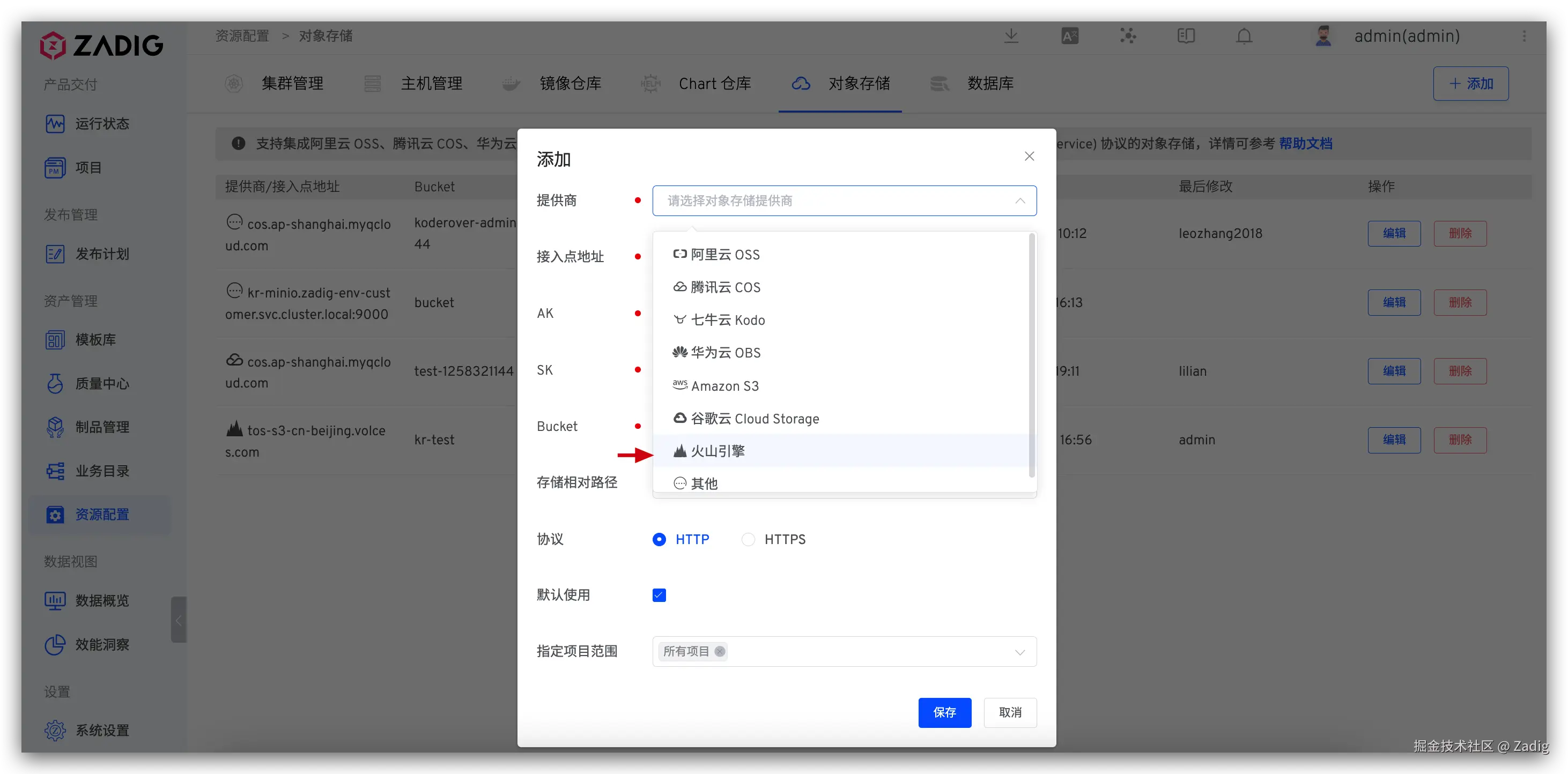This screenshot has height=774, width=1568.
Task: Click the blue 保存 button
Action: (x=944, y=712)
